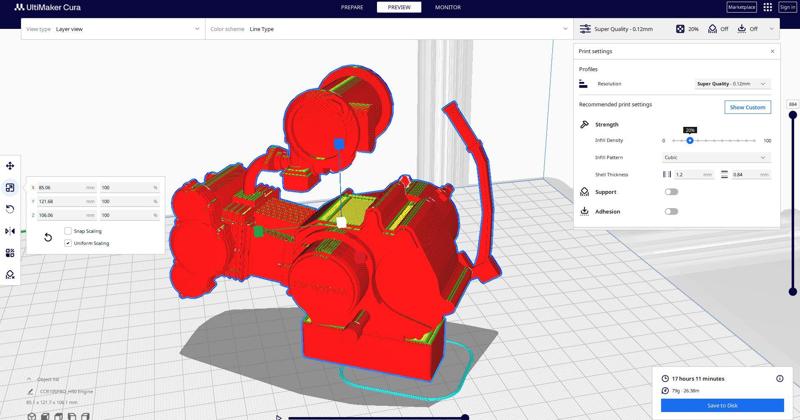Switch to top view camera icon
Image resolution: width=800 pixels, height=420 pixels.
58,416
